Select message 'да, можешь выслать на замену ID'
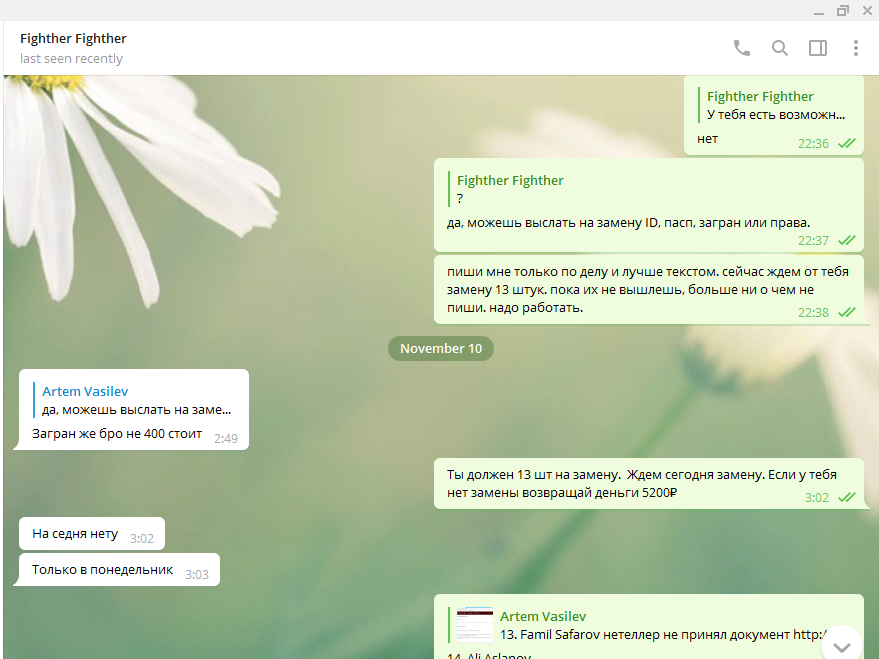This screenshot has width=879, height=659. click(x=628, y=223)
